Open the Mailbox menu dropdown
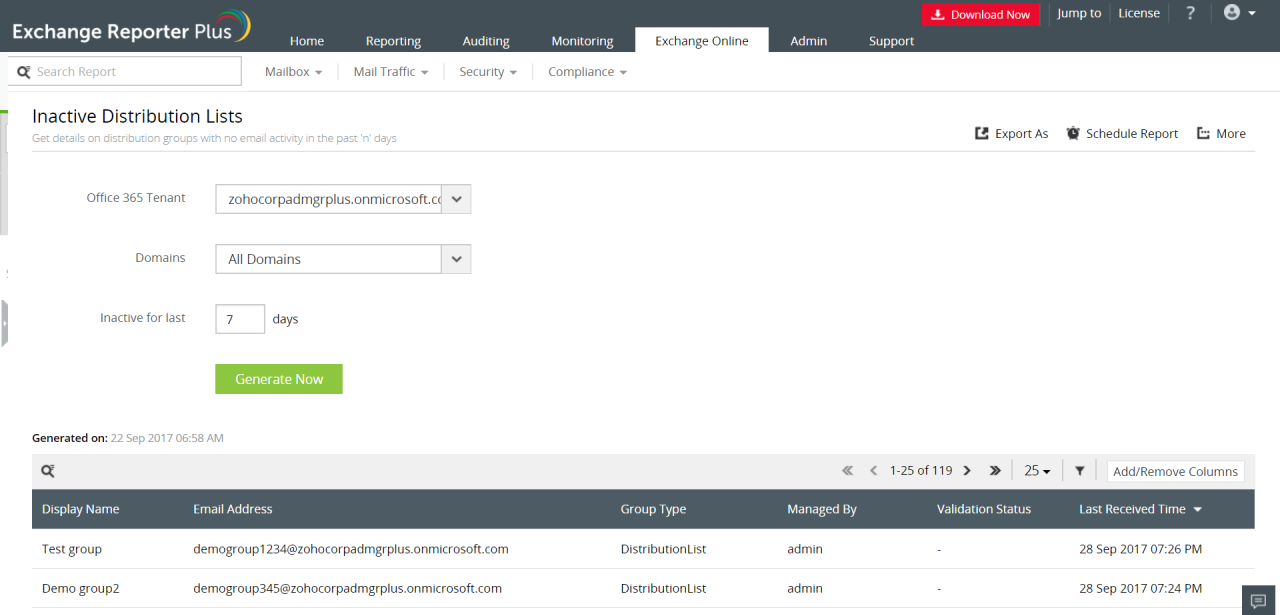Screen dimensions: 1280x615 (x=294, y=72)
